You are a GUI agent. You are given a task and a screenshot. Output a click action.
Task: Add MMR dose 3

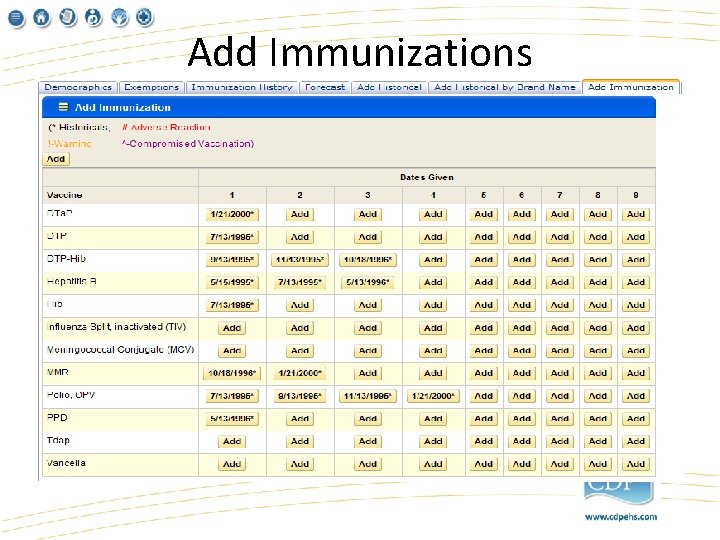[x=368, y=373]
